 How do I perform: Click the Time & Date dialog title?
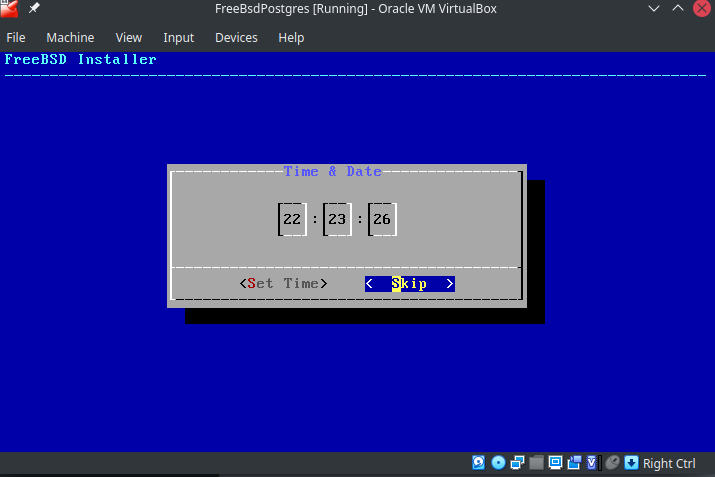[x=332, y=171]
